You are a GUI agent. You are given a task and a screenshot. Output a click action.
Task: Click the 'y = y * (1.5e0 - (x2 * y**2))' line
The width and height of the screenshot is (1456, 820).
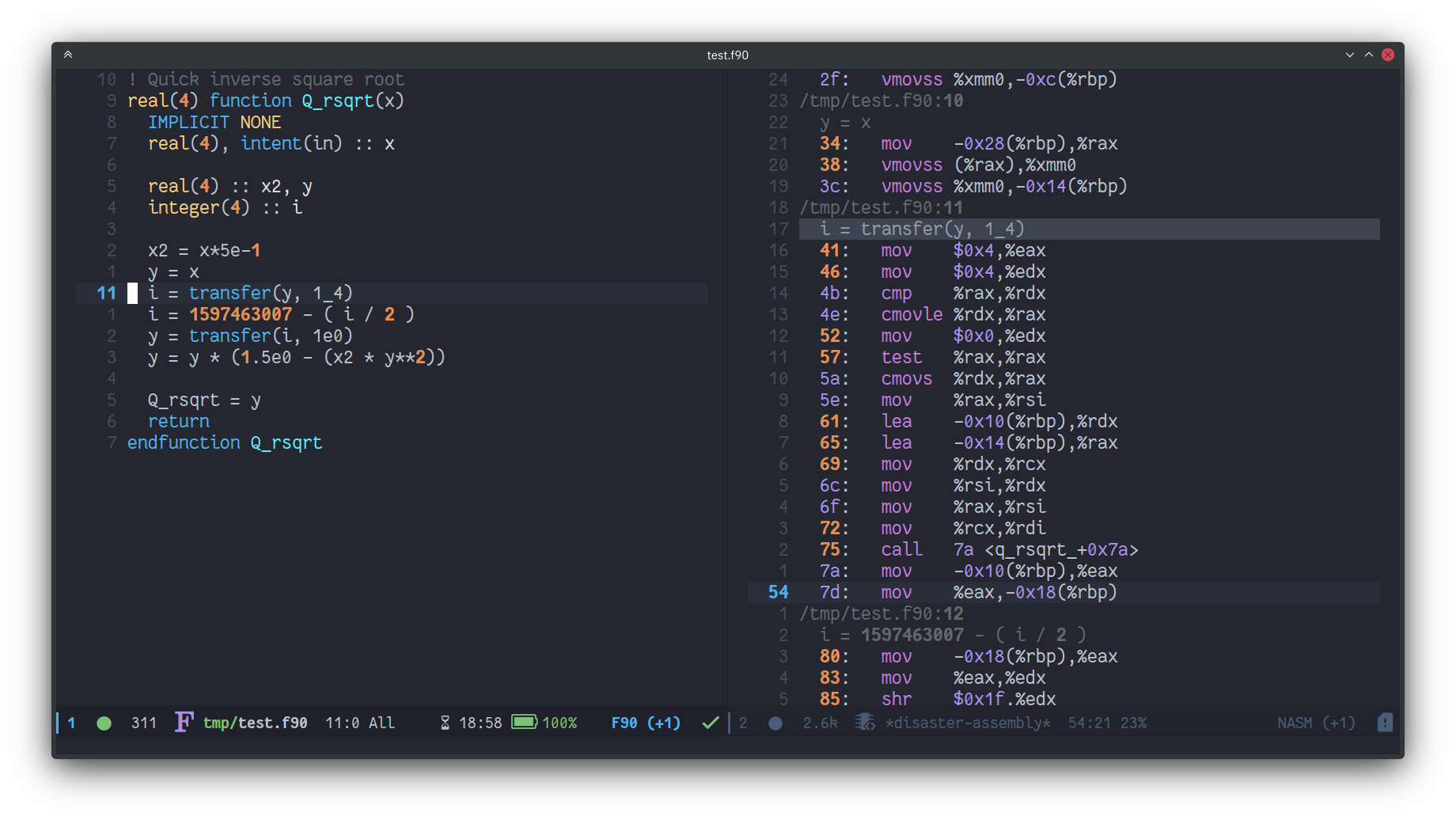(x=297, y=357)
